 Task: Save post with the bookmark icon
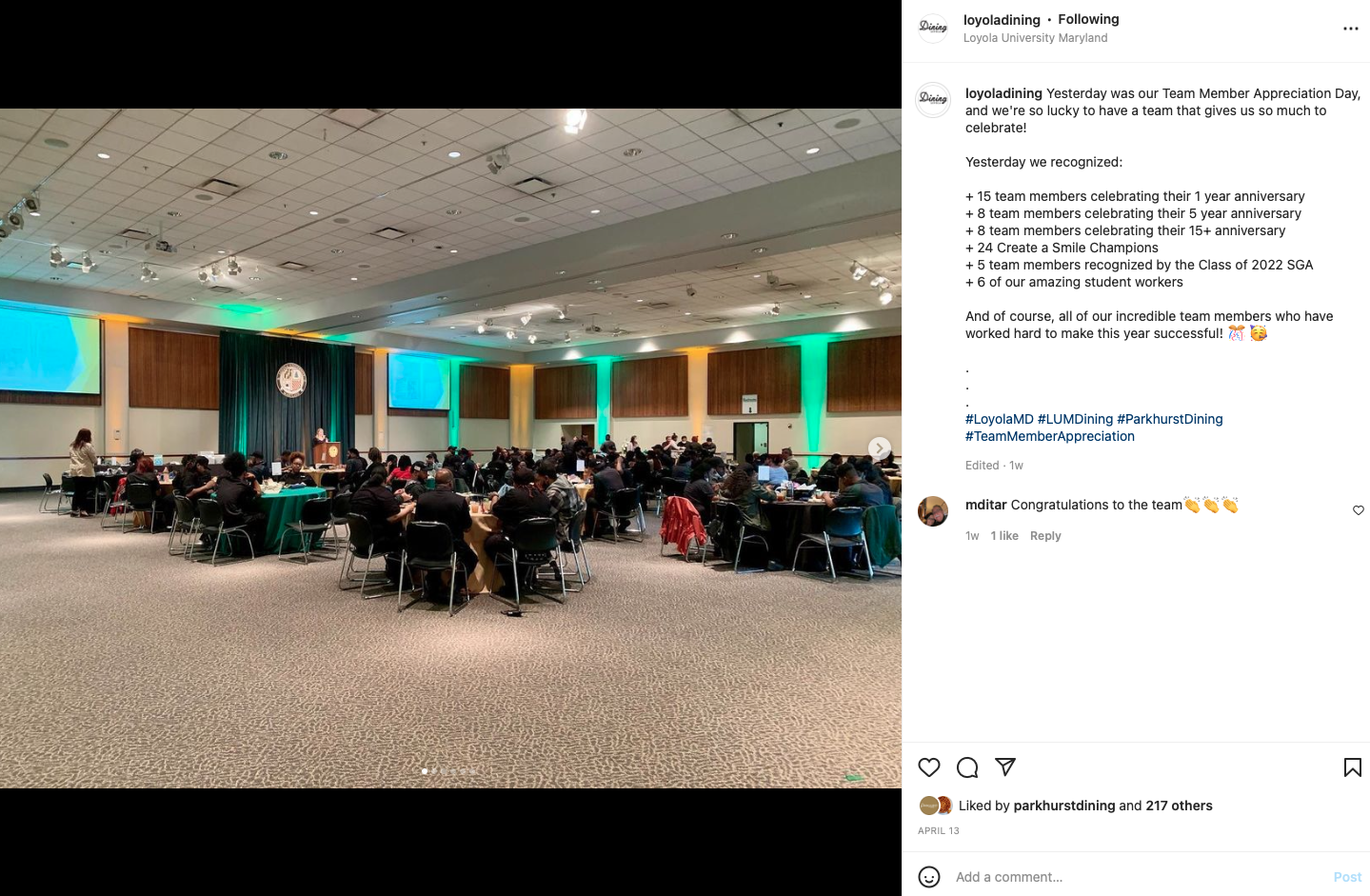tap(1352, 767)
